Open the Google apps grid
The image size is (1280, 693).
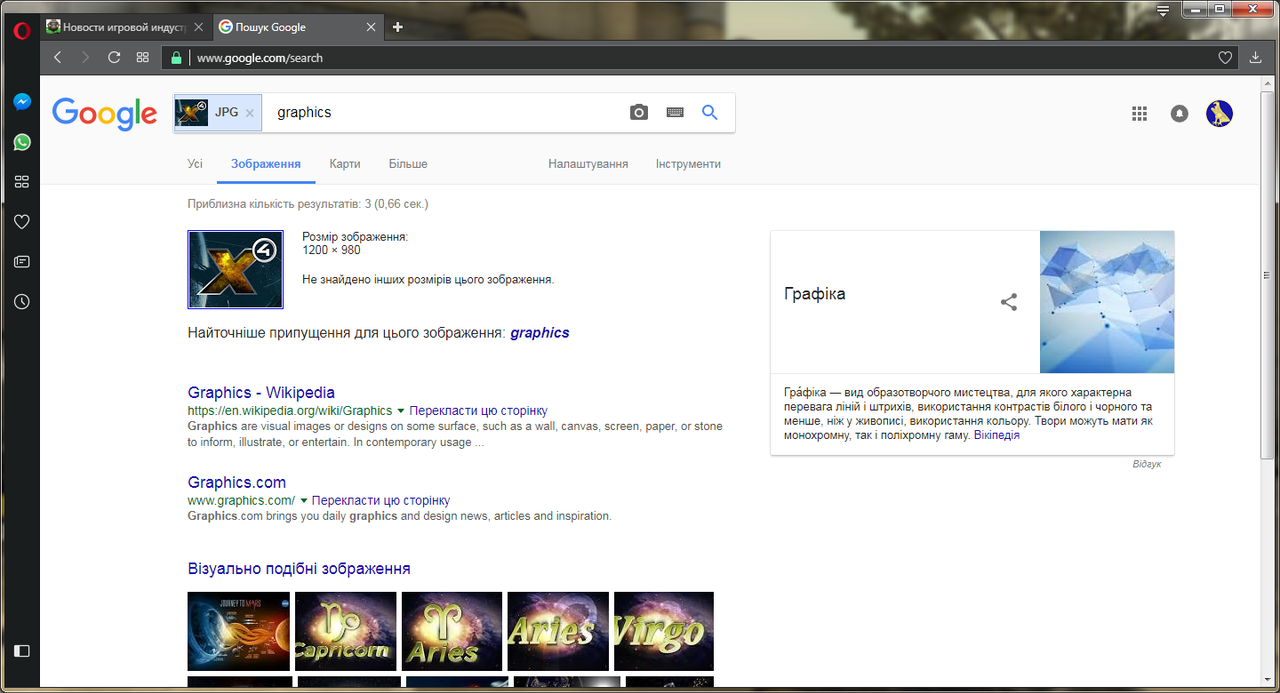point(1139,114)
